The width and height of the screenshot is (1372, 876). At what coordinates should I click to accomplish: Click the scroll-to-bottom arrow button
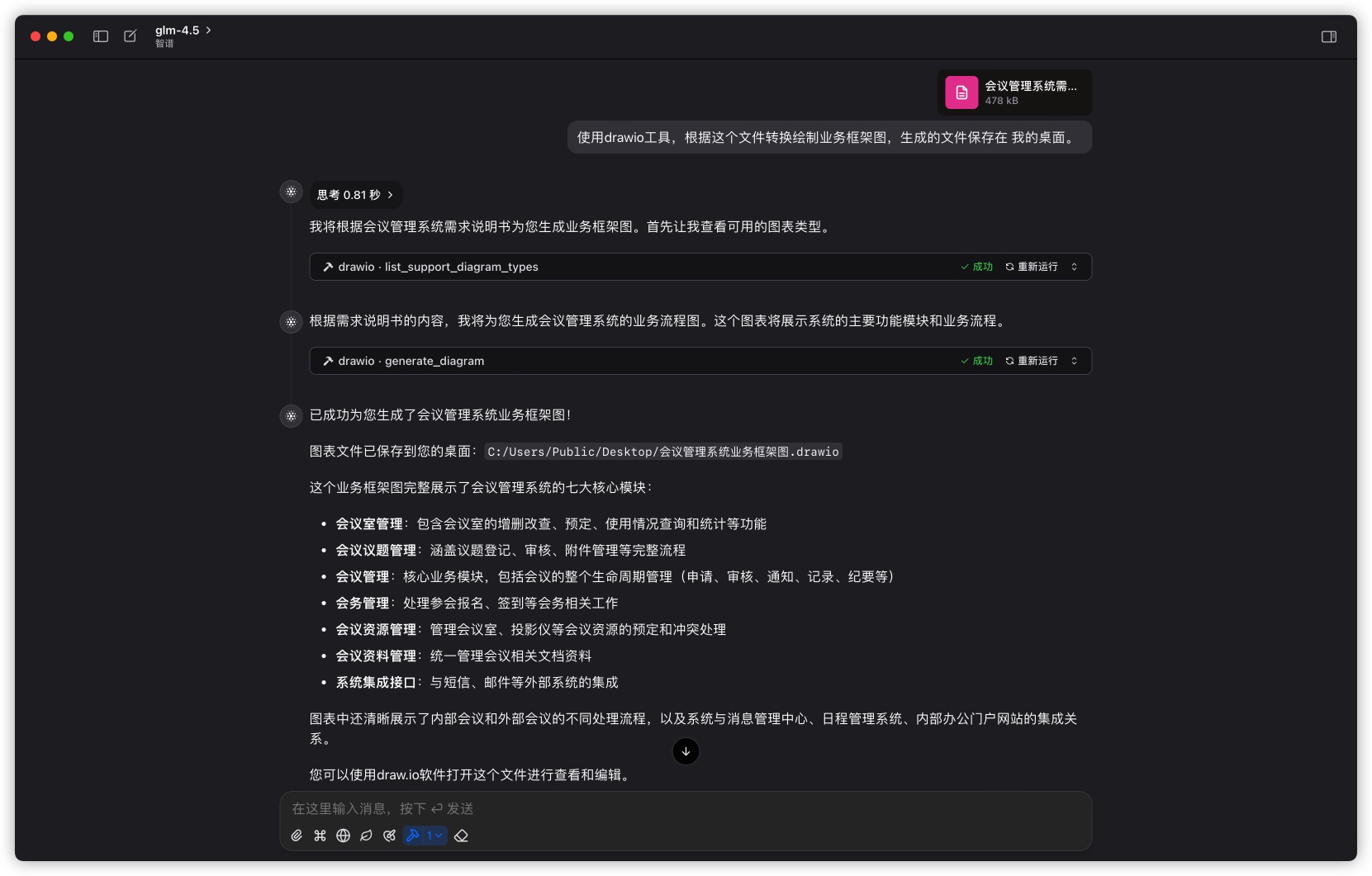point(686,751)
